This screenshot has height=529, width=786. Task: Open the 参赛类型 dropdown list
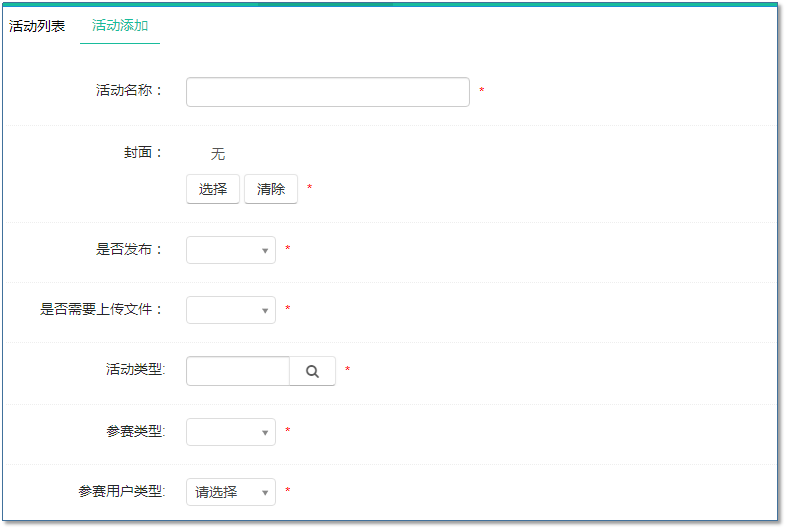pyautogui.click(x=230, y=432)
